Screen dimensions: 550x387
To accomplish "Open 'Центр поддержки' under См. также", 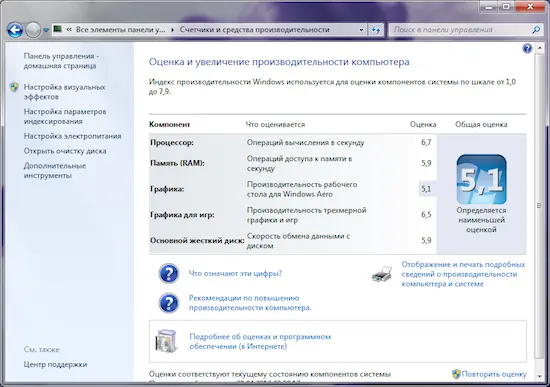I will pos(55,365).
